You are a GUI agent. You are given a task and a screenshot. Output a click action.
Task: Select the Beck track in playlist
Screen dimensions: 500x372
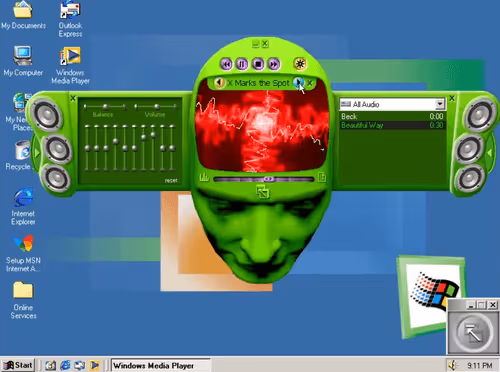[392, 116]
